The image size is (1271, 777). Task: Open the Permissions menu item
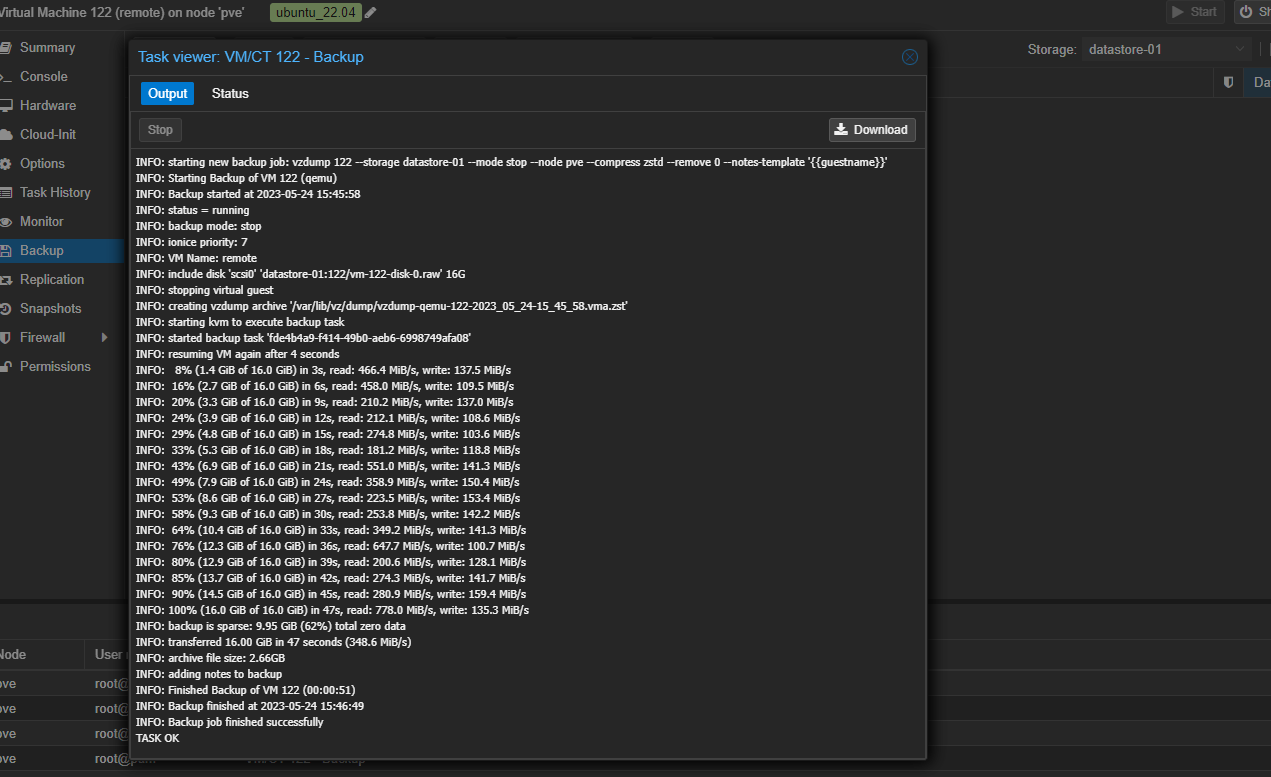pos(55,367)
